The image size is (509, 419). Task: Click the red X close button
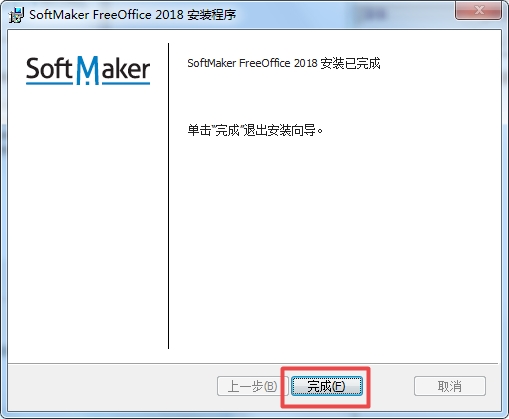tap(479, 10)
